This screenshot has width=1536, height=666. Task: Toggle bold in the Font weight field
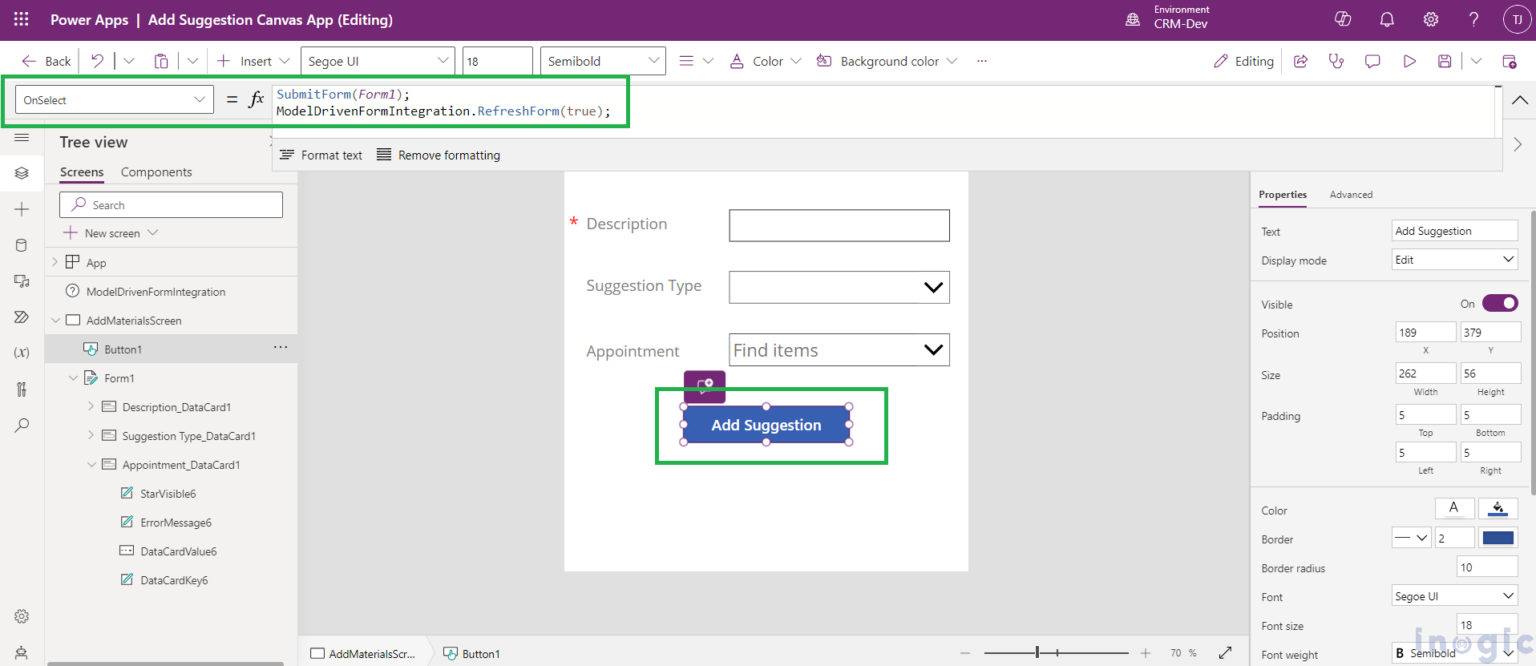1403,652
